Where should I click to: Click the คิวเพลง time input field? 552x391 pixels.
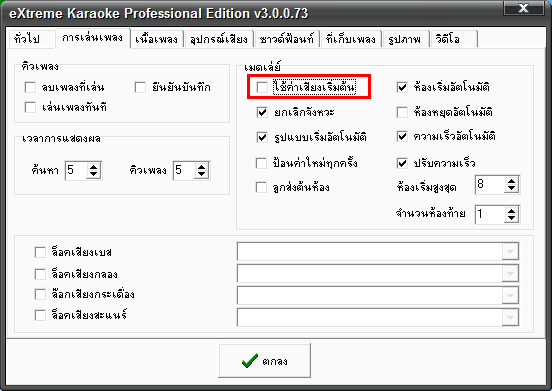click(x=184, y=171)
